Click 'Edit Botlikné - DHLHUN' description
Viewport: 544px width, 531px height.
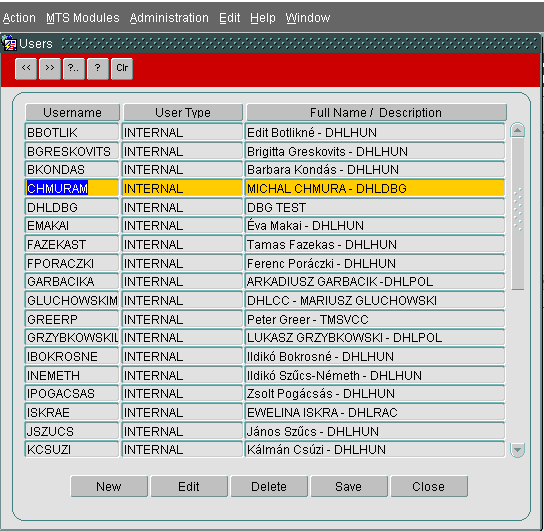[375, 132]
